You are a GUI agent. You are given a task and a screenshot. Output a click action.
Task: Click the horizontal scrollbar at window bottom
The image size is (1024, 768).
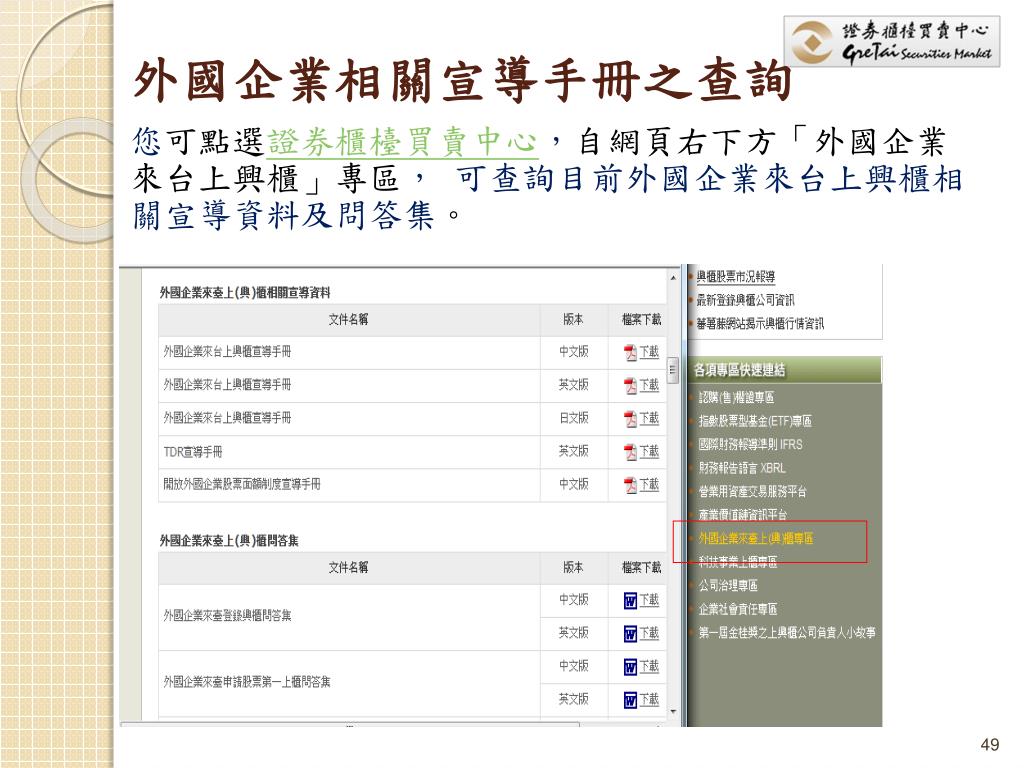(x=350, y=724)
